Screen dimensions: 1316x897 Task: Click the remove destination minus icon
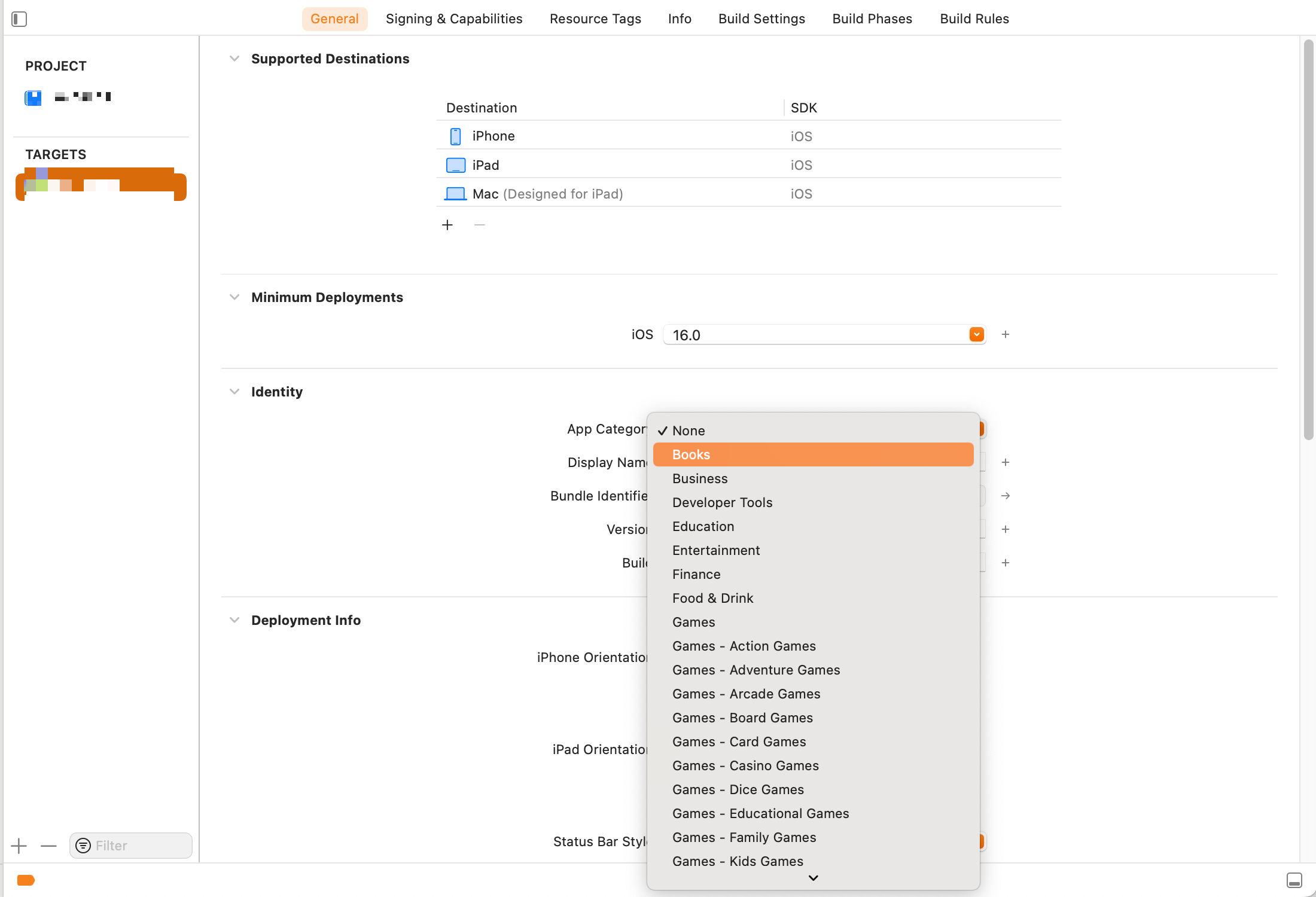coord(479,225)
